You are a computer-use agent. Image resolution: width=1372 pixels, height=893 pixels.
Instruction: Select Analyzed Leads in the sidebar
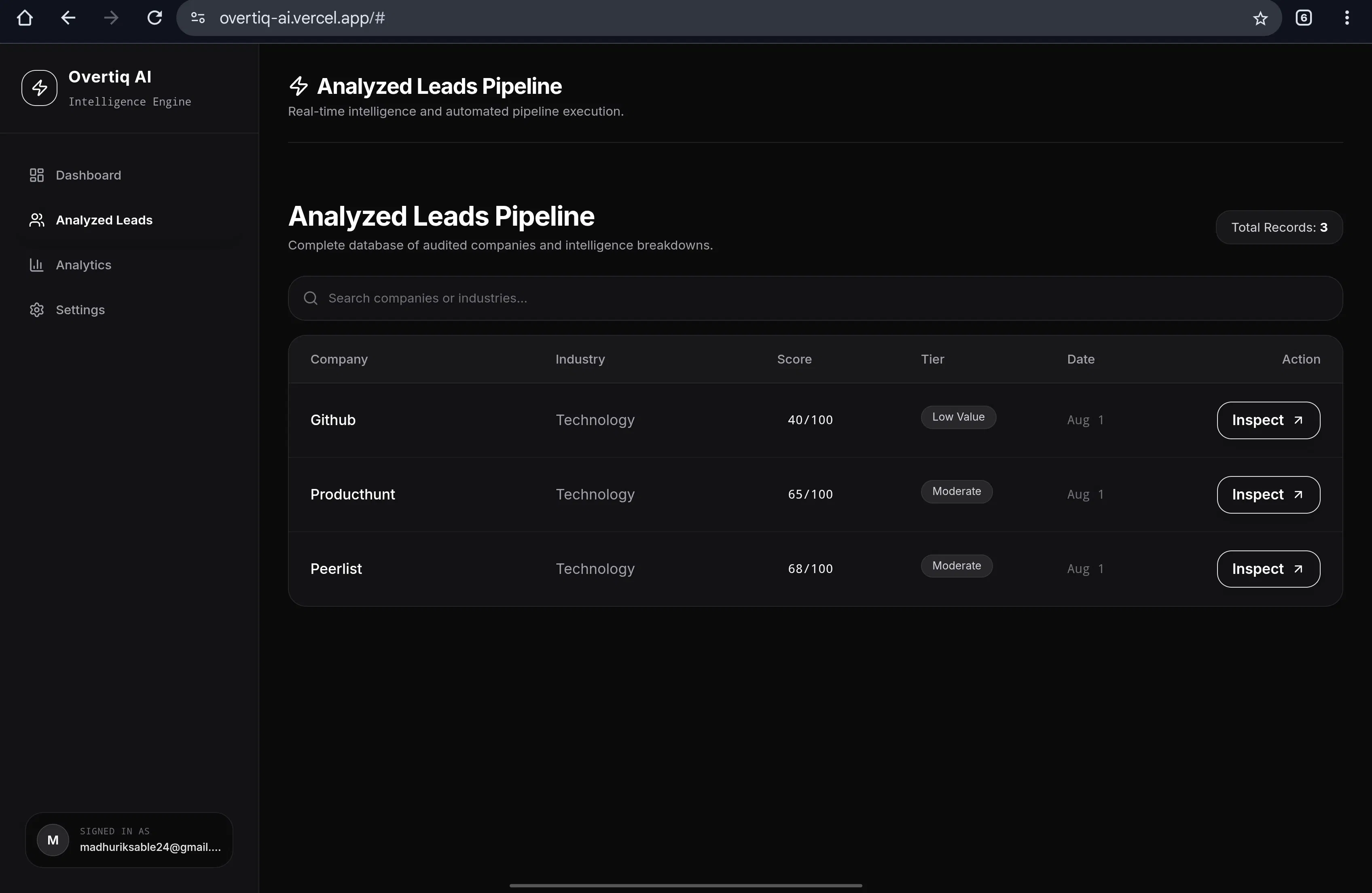[129, 220]
